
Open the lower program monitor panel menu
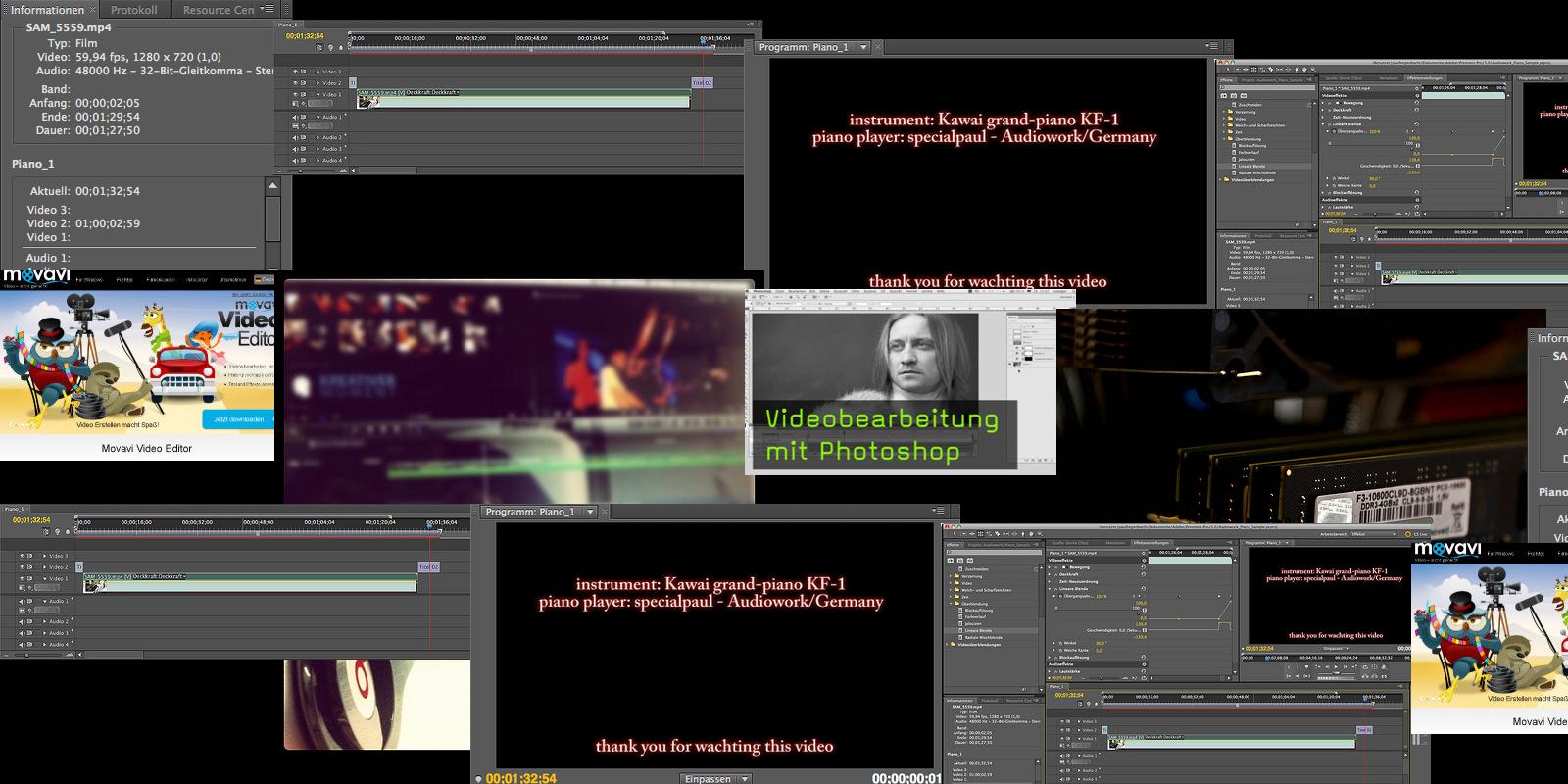(938, 511)
